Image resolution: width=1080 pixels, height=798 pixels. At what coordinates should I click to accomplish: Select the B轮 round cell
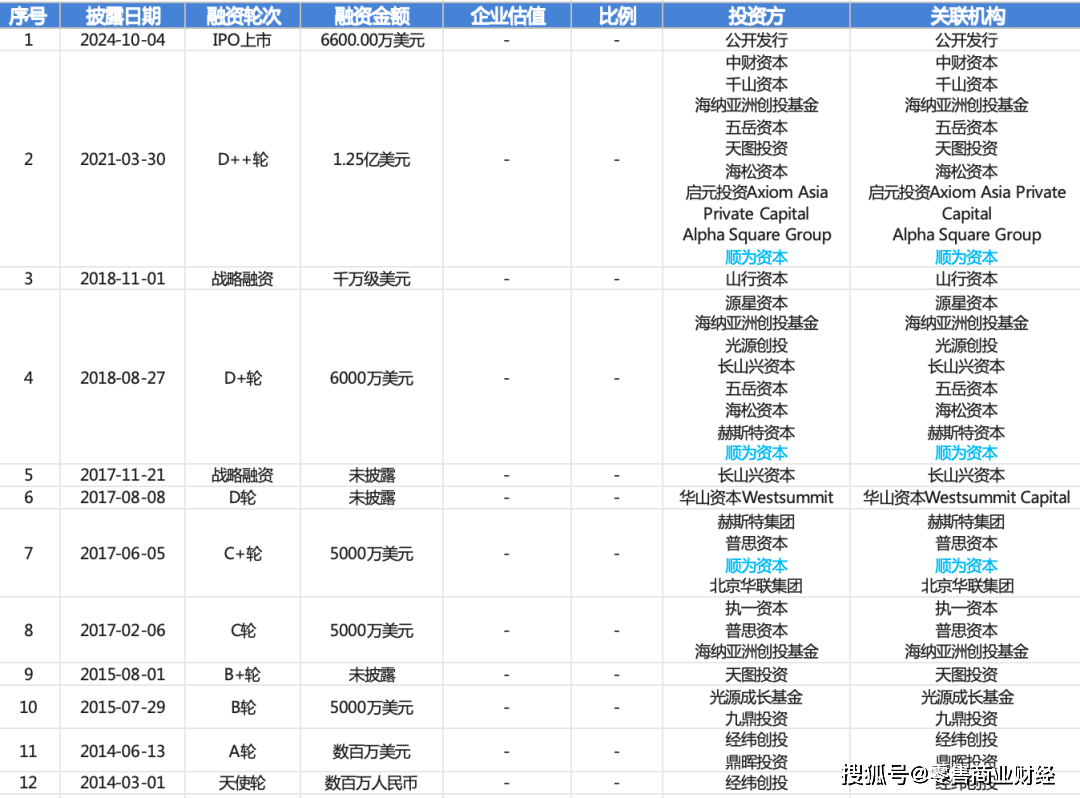point(242,707)
